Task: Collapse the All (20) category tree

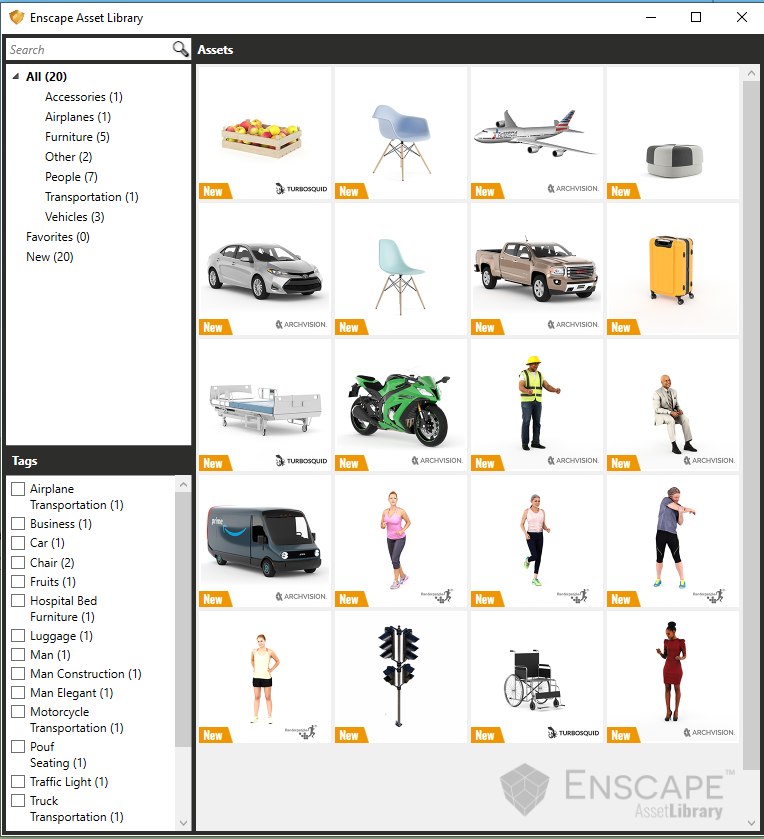Action: point(16,77)
